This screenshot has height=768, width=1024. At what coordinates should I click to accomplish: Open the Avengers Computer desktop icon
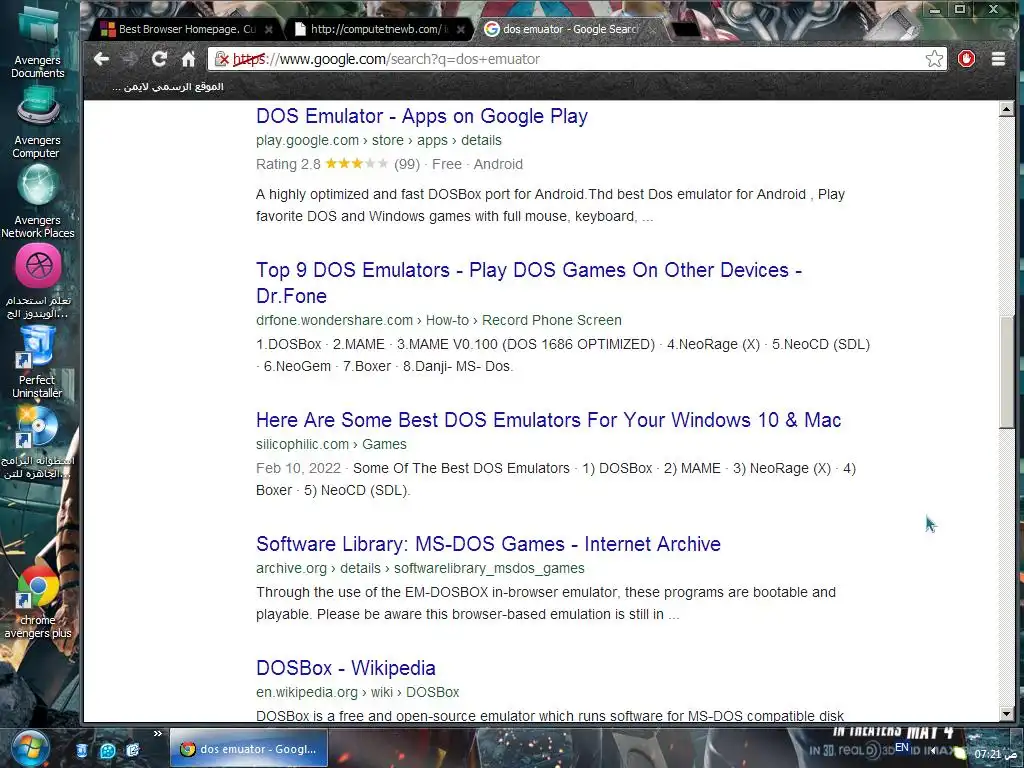tap(37, 124)
